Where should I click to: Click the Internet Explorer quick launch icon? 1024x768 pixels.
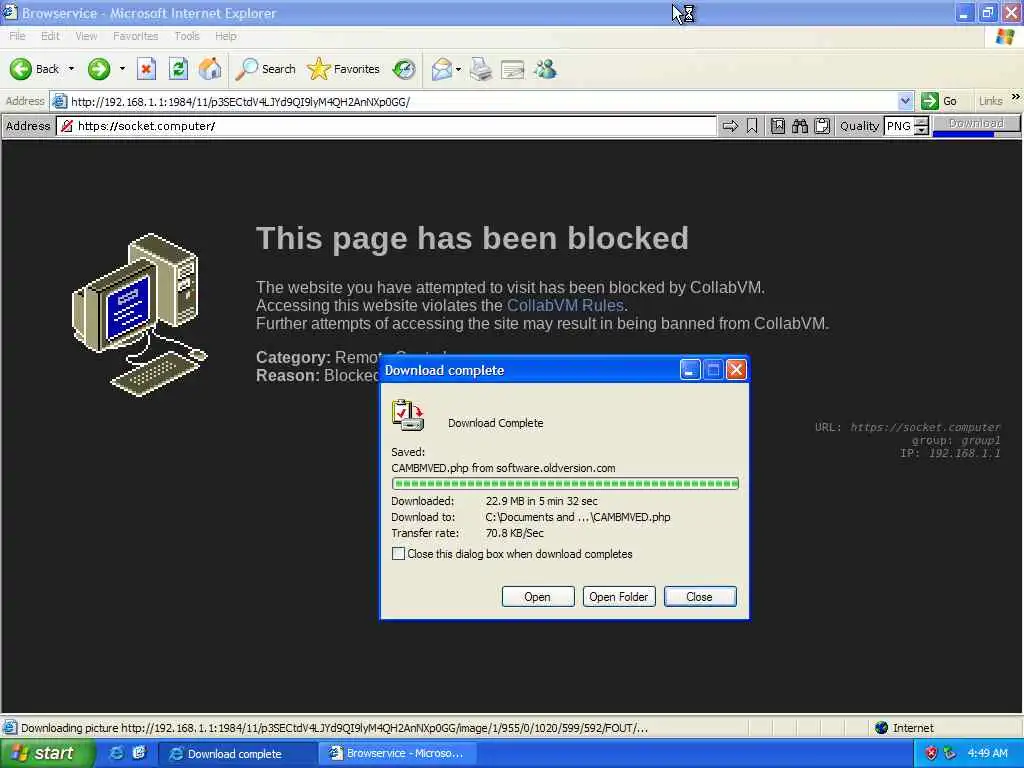(x=116, y=754)
